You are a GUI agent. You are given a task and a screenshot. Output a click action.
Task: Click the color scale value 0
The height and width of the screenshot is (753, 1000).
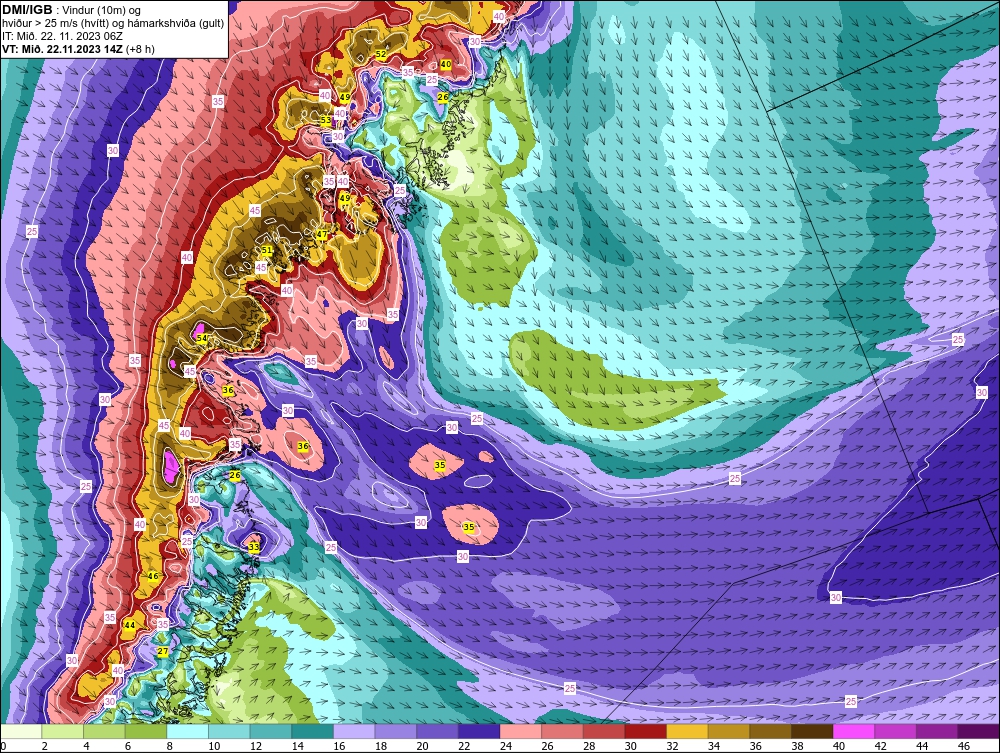tap(3, 746)
